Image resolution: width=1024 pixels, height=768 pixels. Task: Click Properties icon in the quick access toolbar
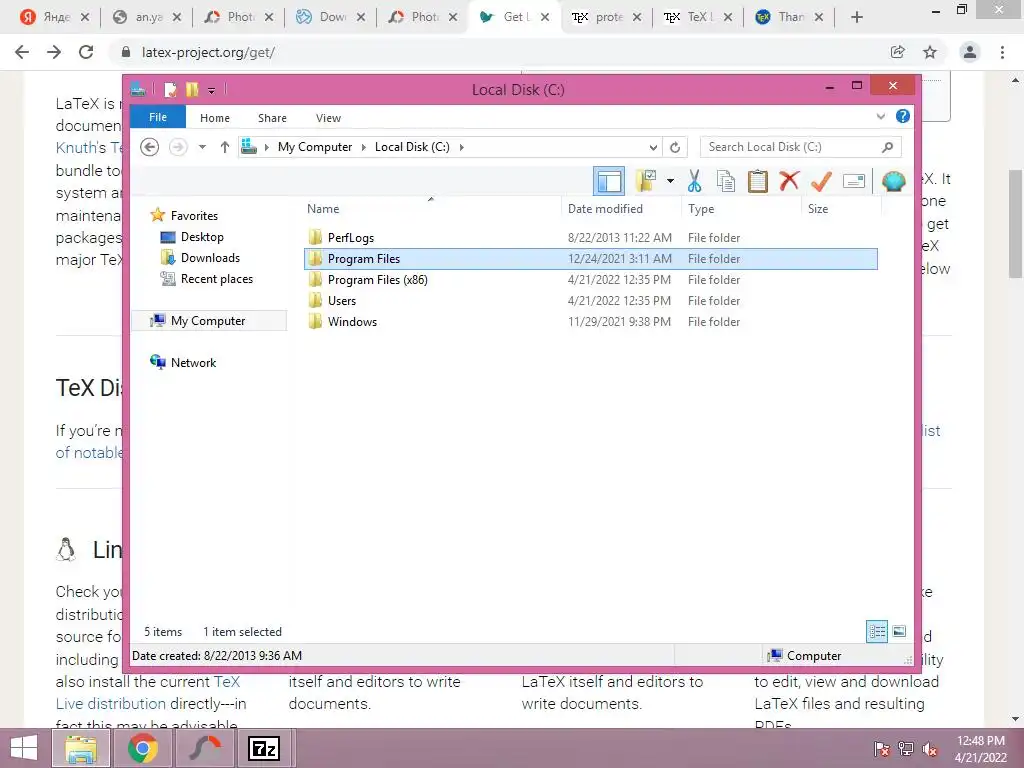[x=170, y=89]
